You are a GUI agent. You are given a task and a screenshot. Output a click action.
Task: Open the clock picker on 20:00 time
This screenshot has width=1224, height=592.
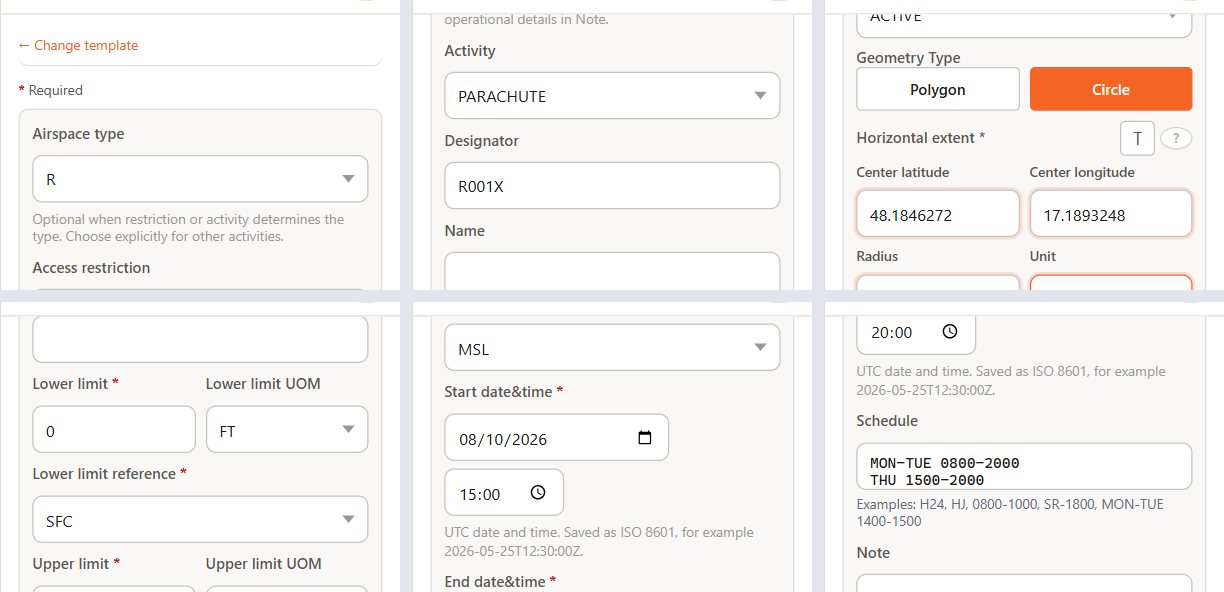click(950, 331)
